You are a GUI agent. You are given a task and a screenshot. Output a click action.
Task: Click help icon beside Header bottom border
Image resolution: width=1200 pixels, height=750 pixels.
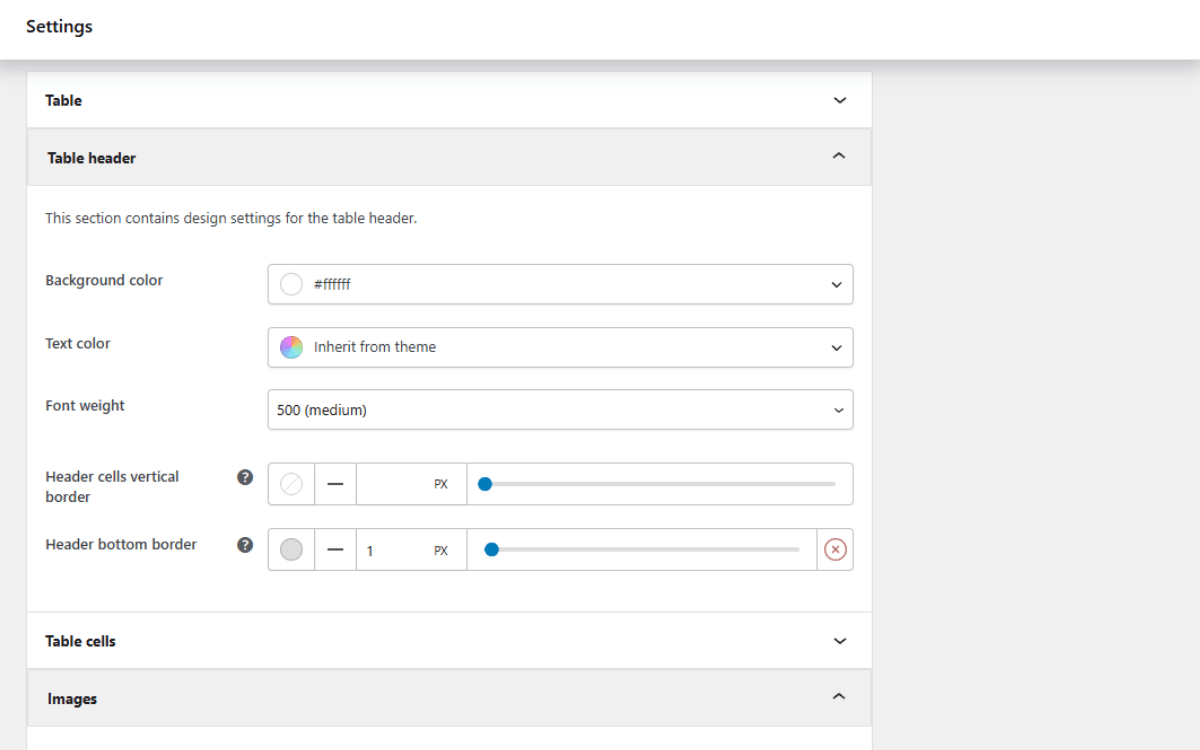click(245, 545)
